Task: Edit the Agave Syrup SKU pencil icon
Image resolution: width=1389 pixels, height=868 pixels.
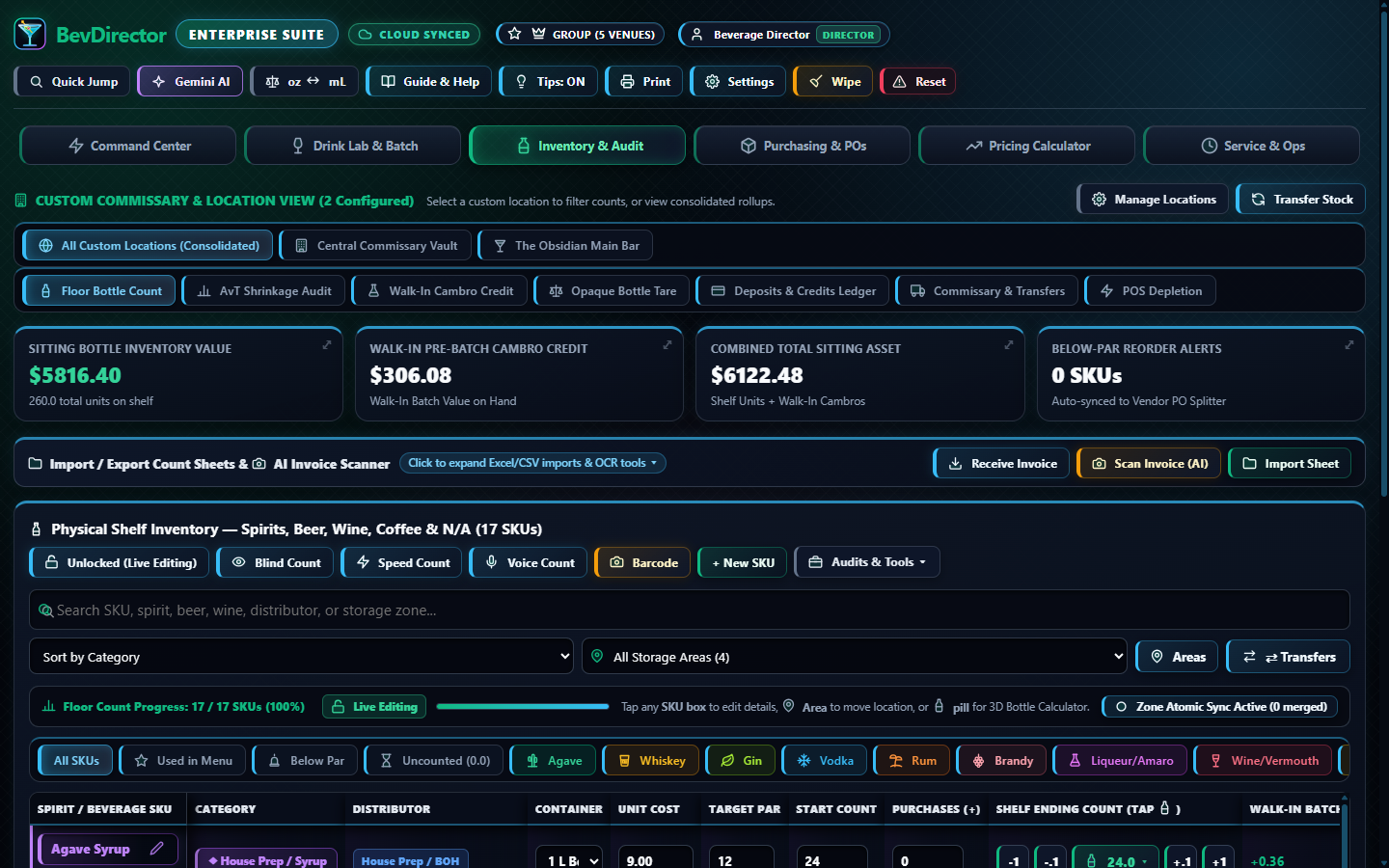Action: [157, 849]
